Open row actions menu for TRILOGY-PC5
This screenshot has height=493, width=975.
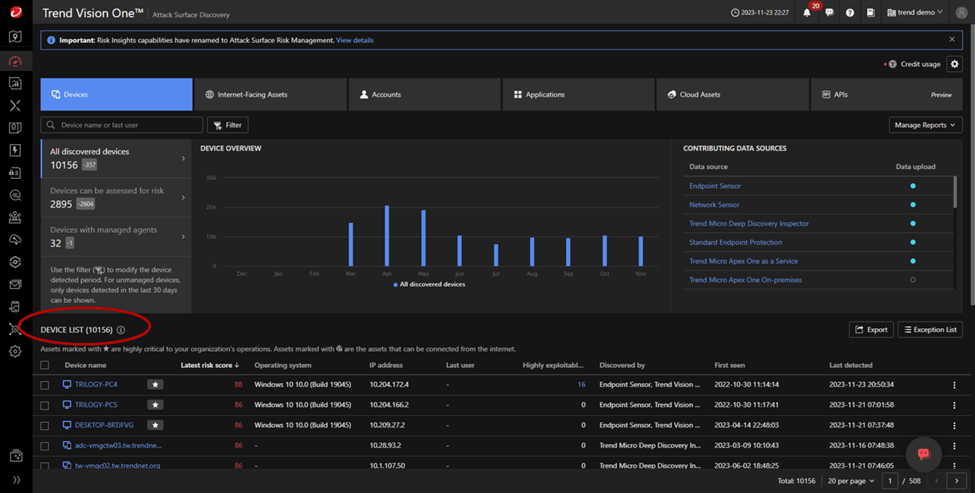click(x=954, y=405)
